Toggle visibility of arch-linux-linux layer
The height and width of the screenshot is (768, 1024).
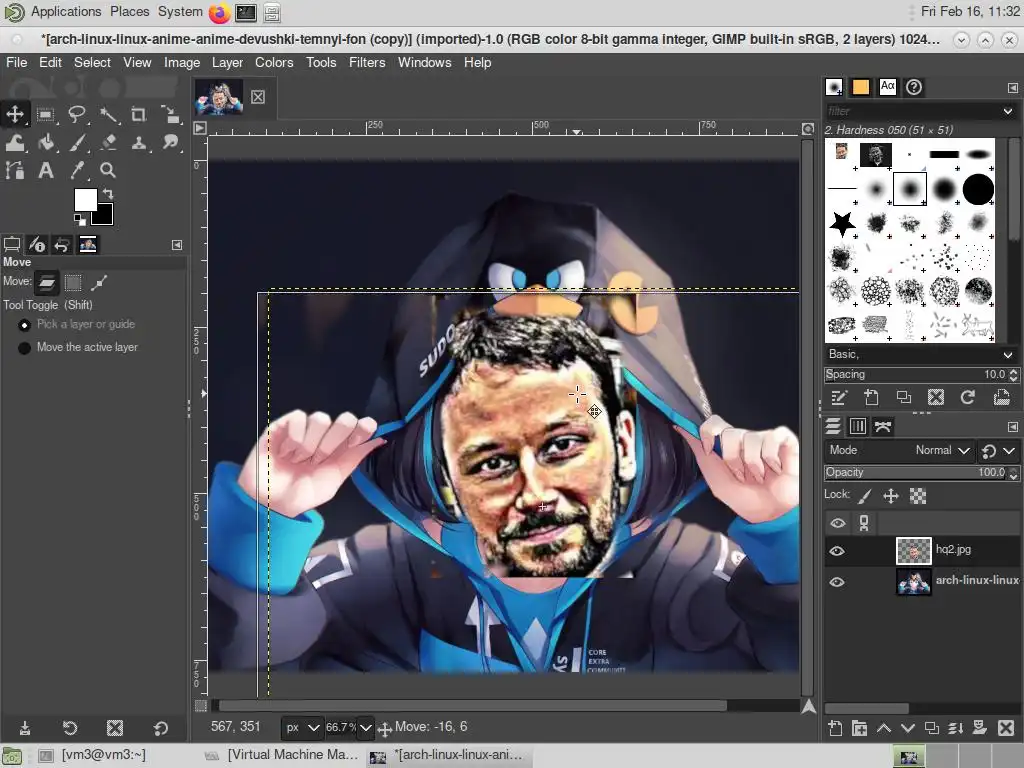(x=837, y=582)
